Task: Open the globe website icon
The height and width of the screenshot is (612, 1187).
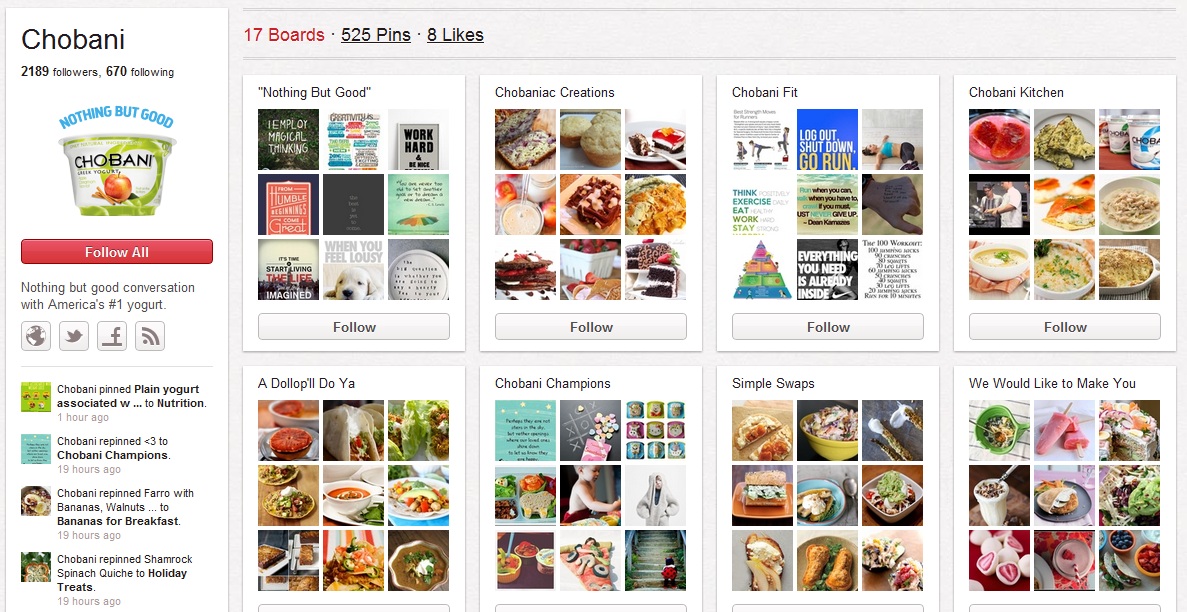Action: point(36,336)
